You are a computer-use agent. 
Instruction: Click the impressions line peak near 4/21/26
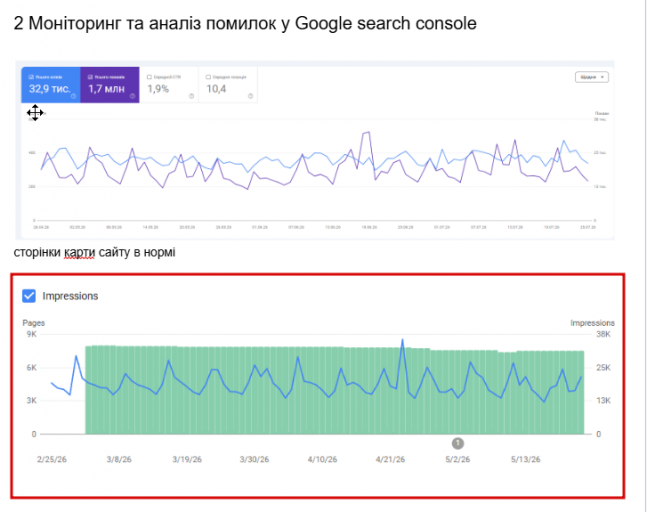tap(402, 340)
